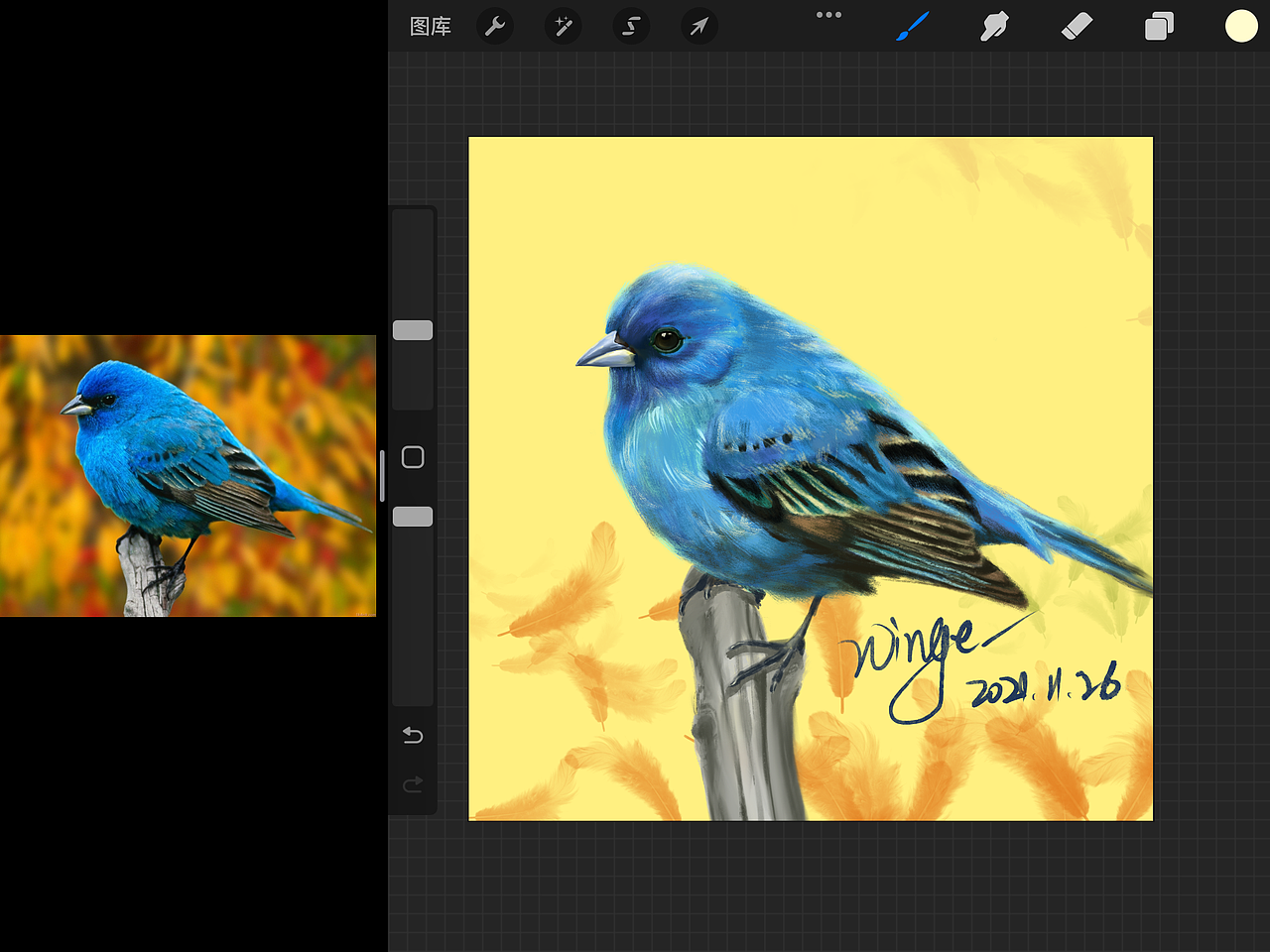Open the Selection tool

[631, 27]
